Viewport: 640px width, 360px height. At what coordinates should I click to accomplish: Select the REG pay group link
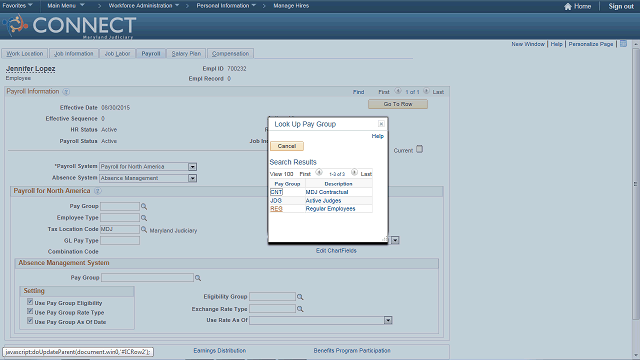[x=276, y=209]
